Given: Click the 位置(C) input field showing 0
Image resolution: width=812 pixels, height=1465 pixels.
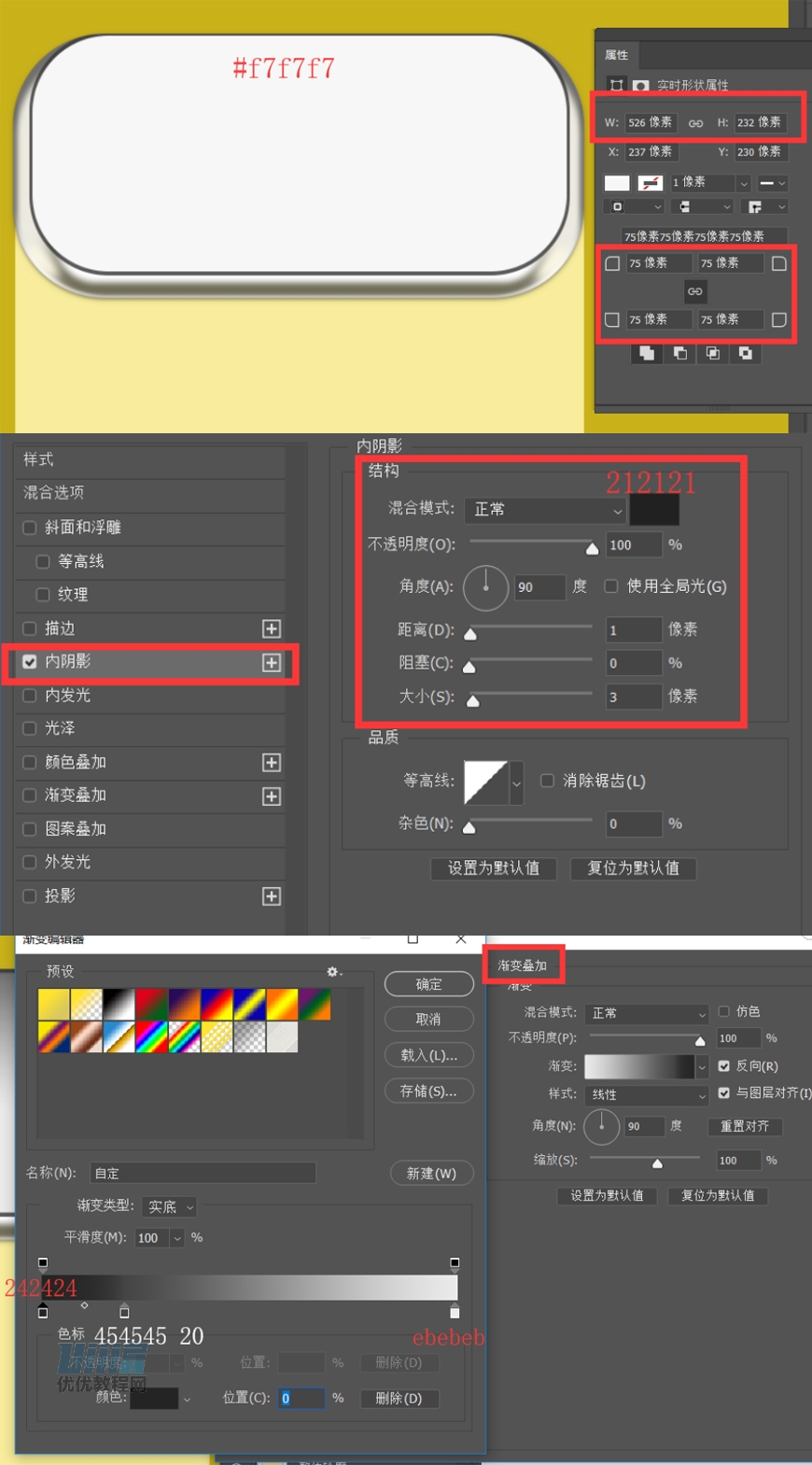Looking at the screenshot, I should (x=301, y=1398).
